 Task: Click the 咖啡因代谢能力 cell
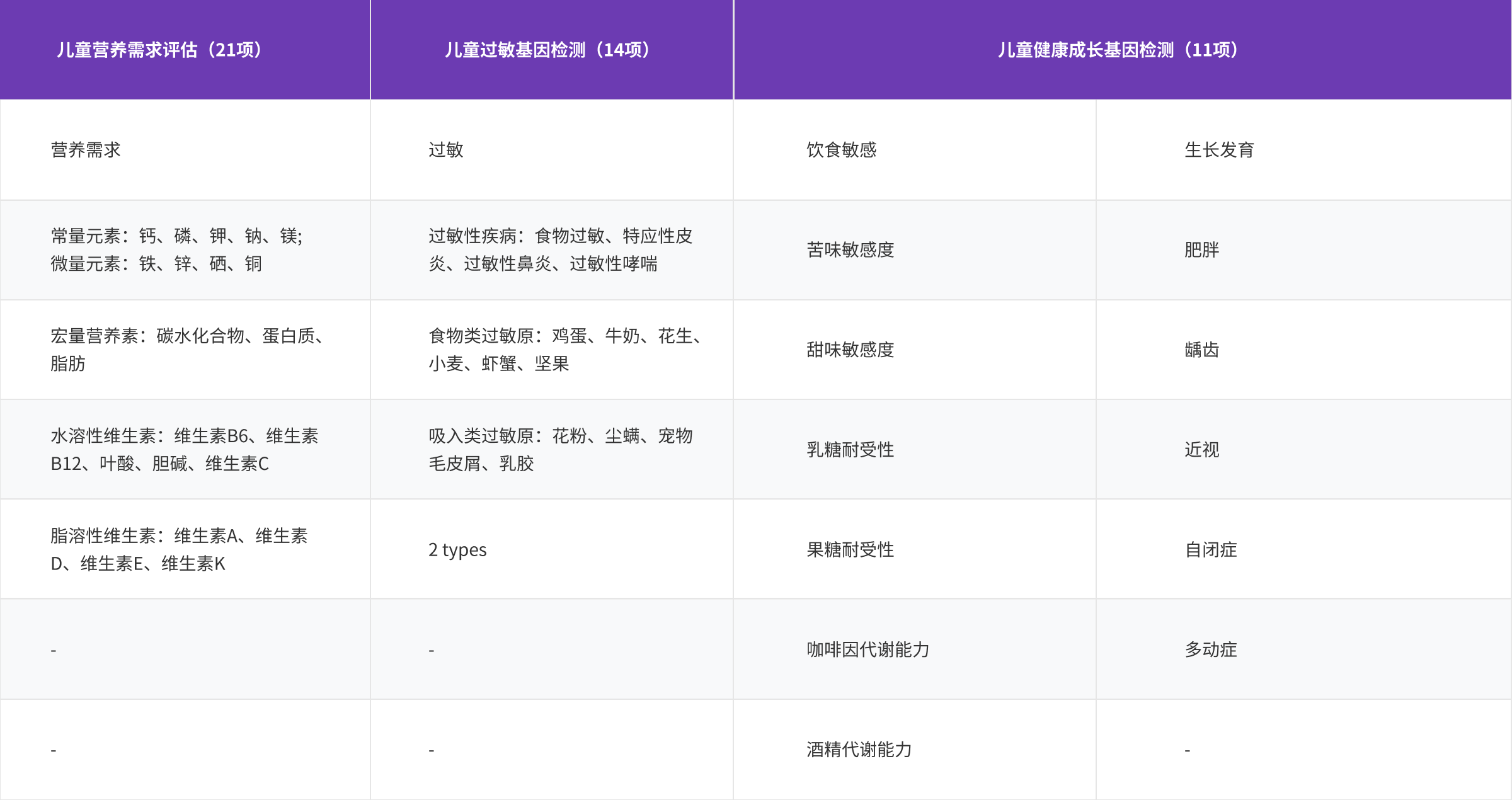pos(868,649)
